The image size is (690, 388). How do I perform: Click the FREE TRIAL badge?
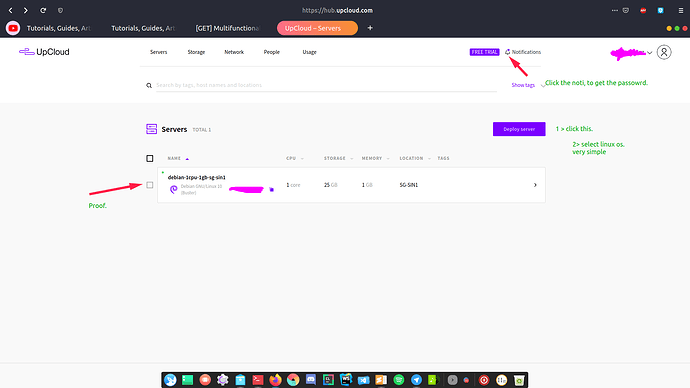pyautogui.click(x=484, y=52)
